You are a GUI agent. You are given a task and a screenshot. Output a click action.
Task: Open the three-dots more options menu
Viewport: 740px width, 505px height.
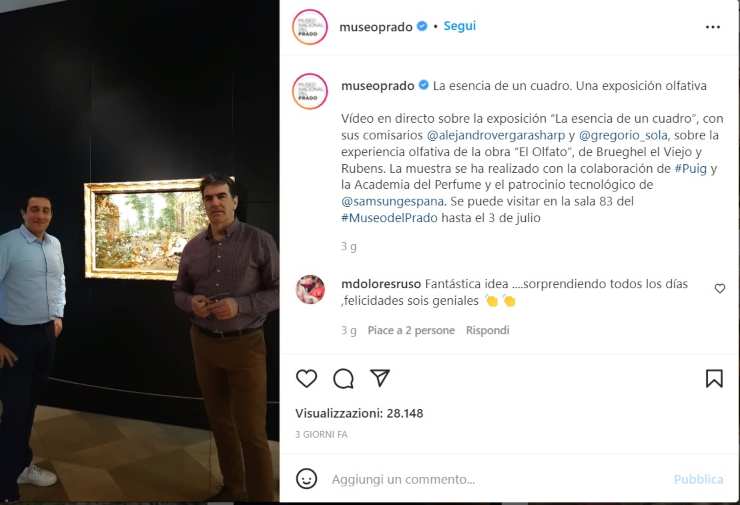point(713,27)
